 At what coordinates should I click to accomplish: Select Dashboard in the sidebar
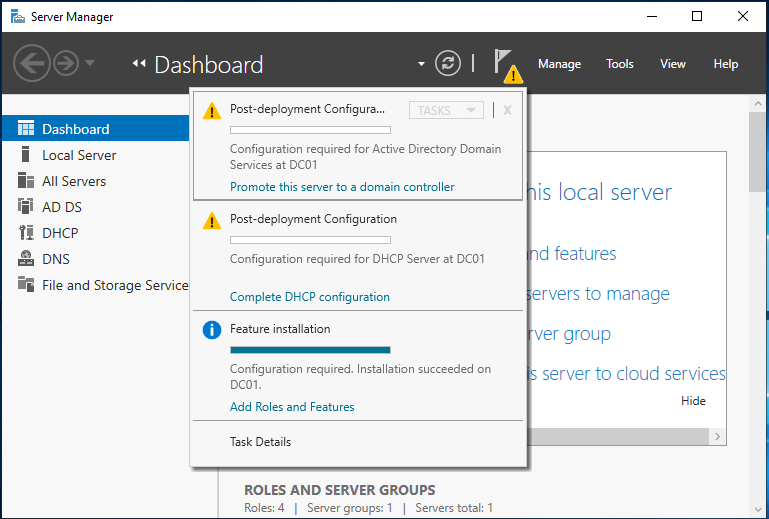96,129
